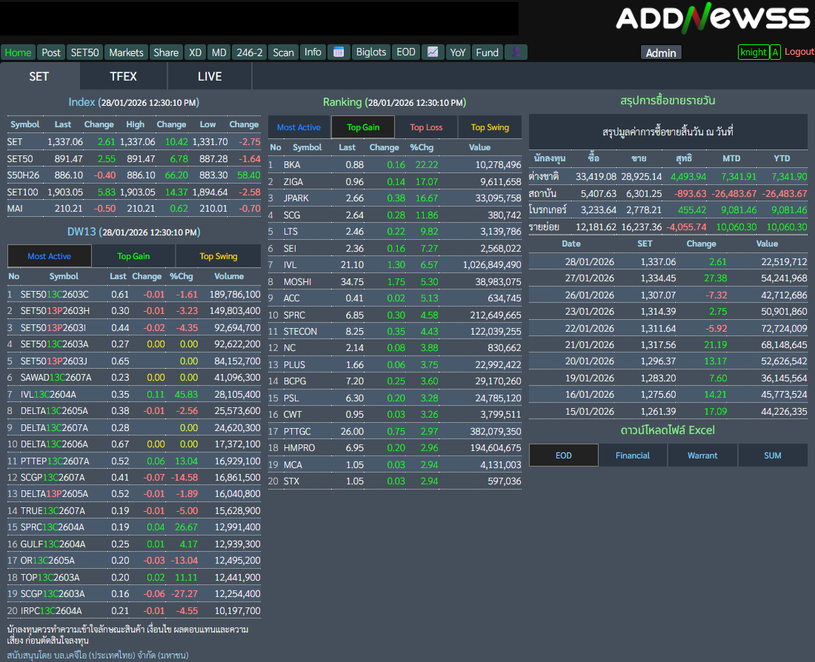This screenshot has height=662, width=815.
Task: Open the Biglots page
Action: tap(371, 52)
